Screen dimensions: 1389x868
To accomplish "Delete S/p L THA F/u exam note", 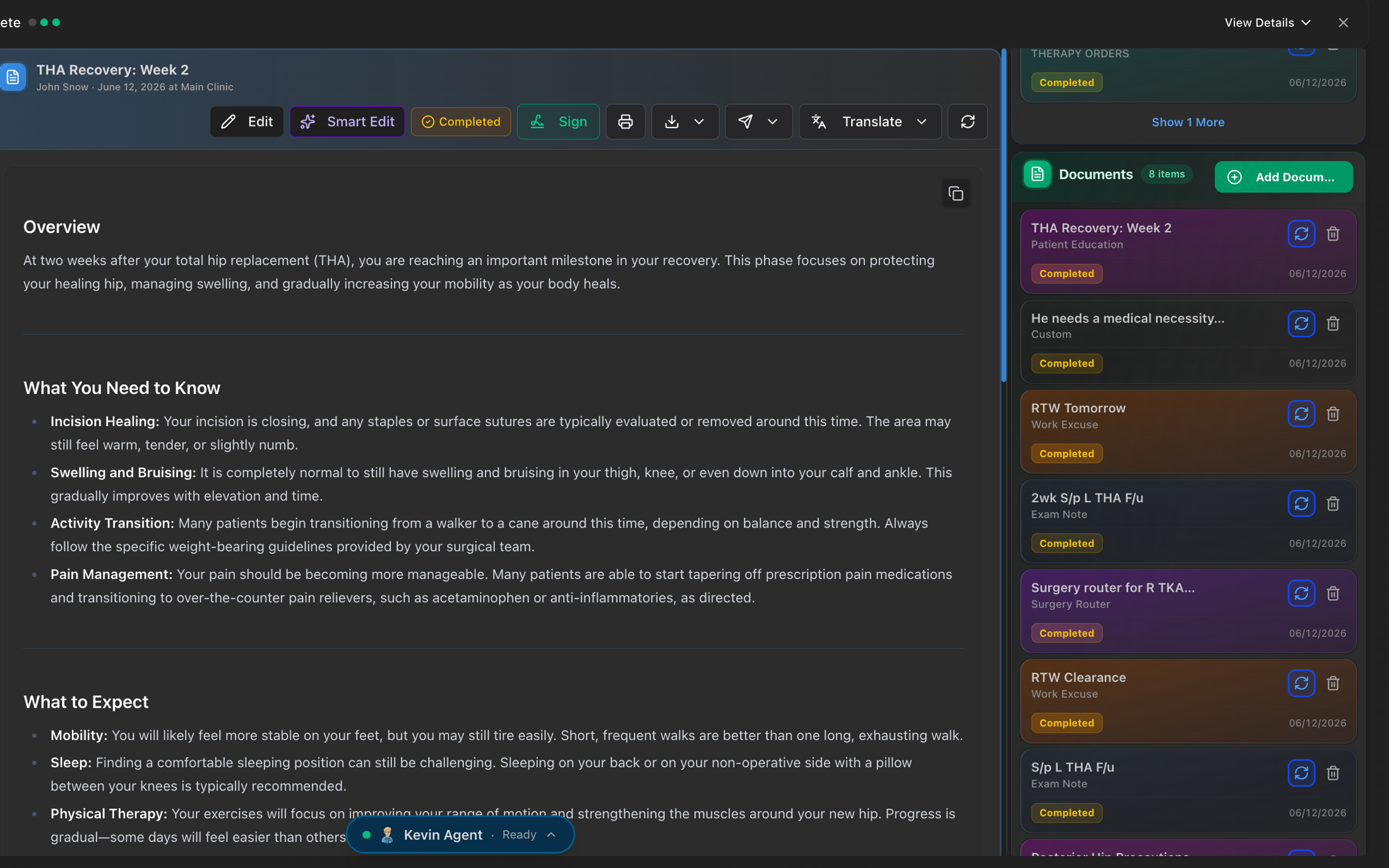I will [x=1333, y=773].
